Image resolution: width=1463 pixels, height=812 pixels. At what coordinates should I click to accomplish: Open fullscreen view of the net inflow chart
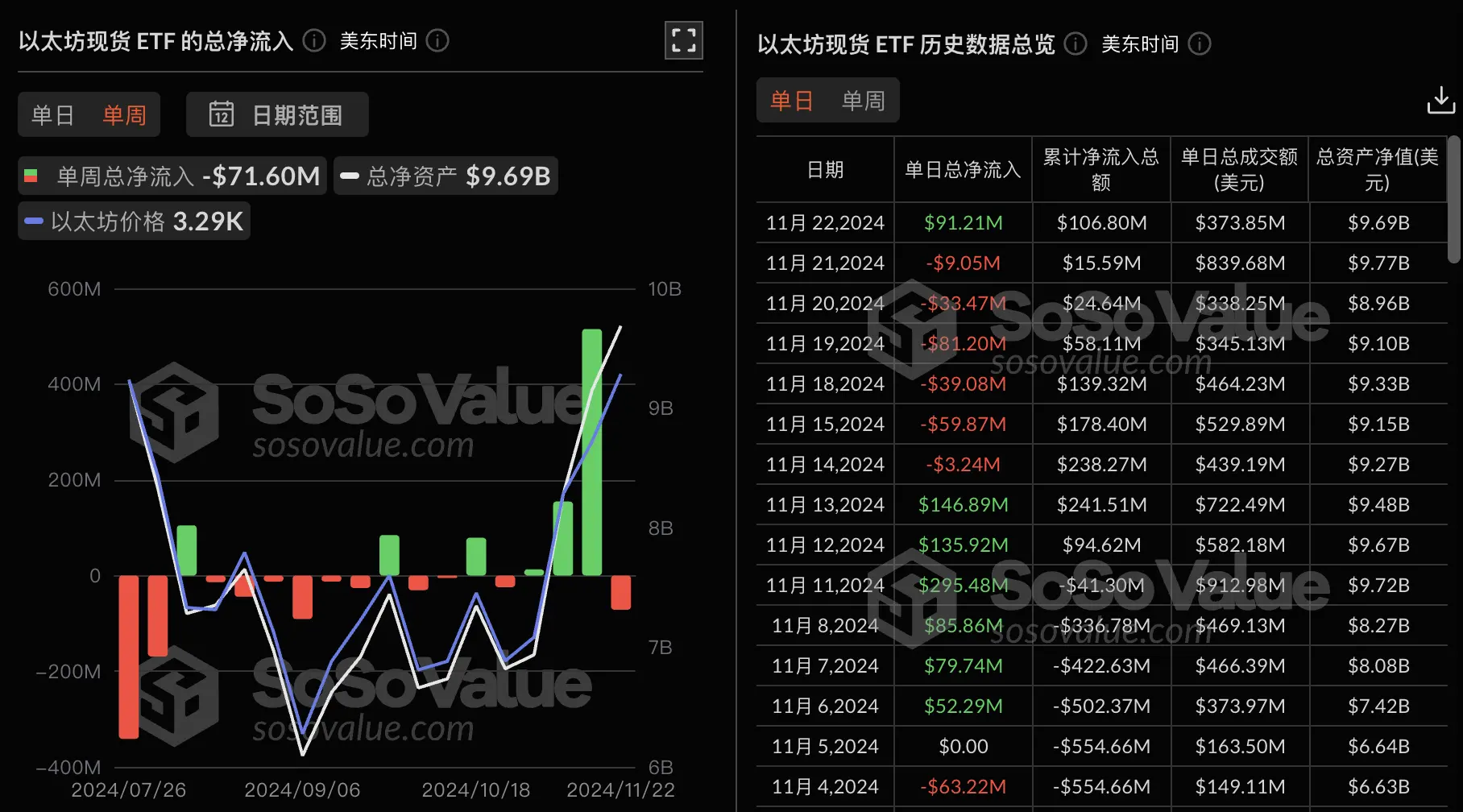(683, 39)
